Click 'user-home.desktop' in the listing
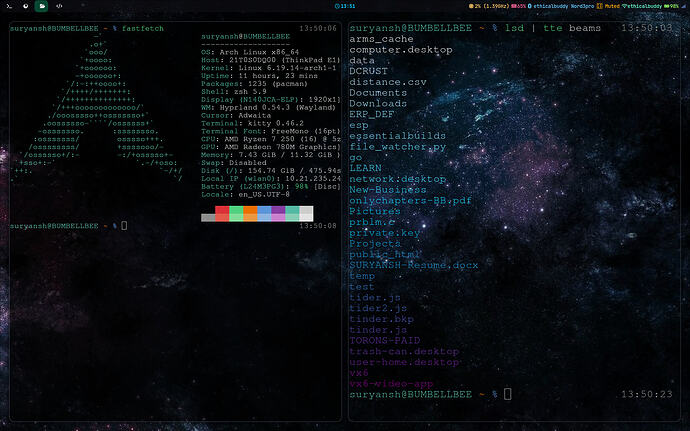This screenshot has width=690, height=431. 404,362
